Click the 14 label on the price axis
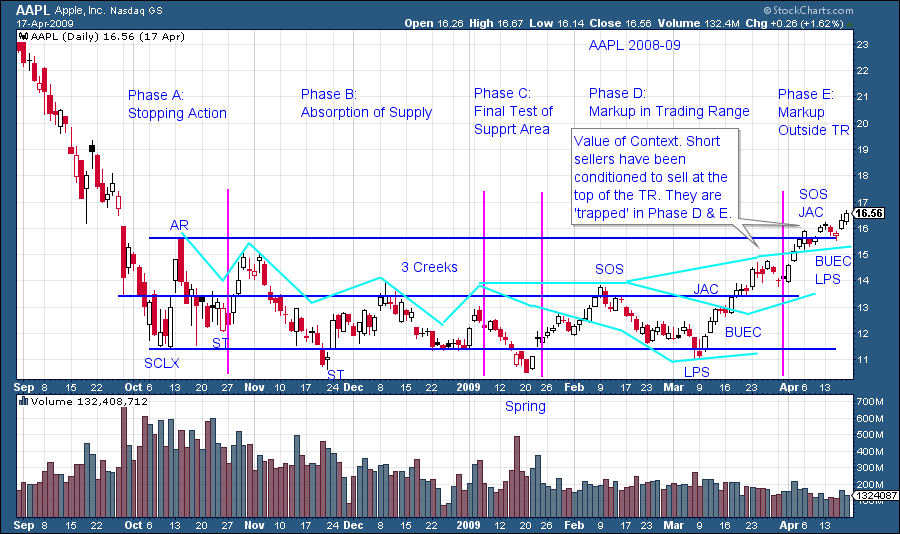The height and width of the screenshot is (534, 900). pyautogui.click(x=863, y=281)
